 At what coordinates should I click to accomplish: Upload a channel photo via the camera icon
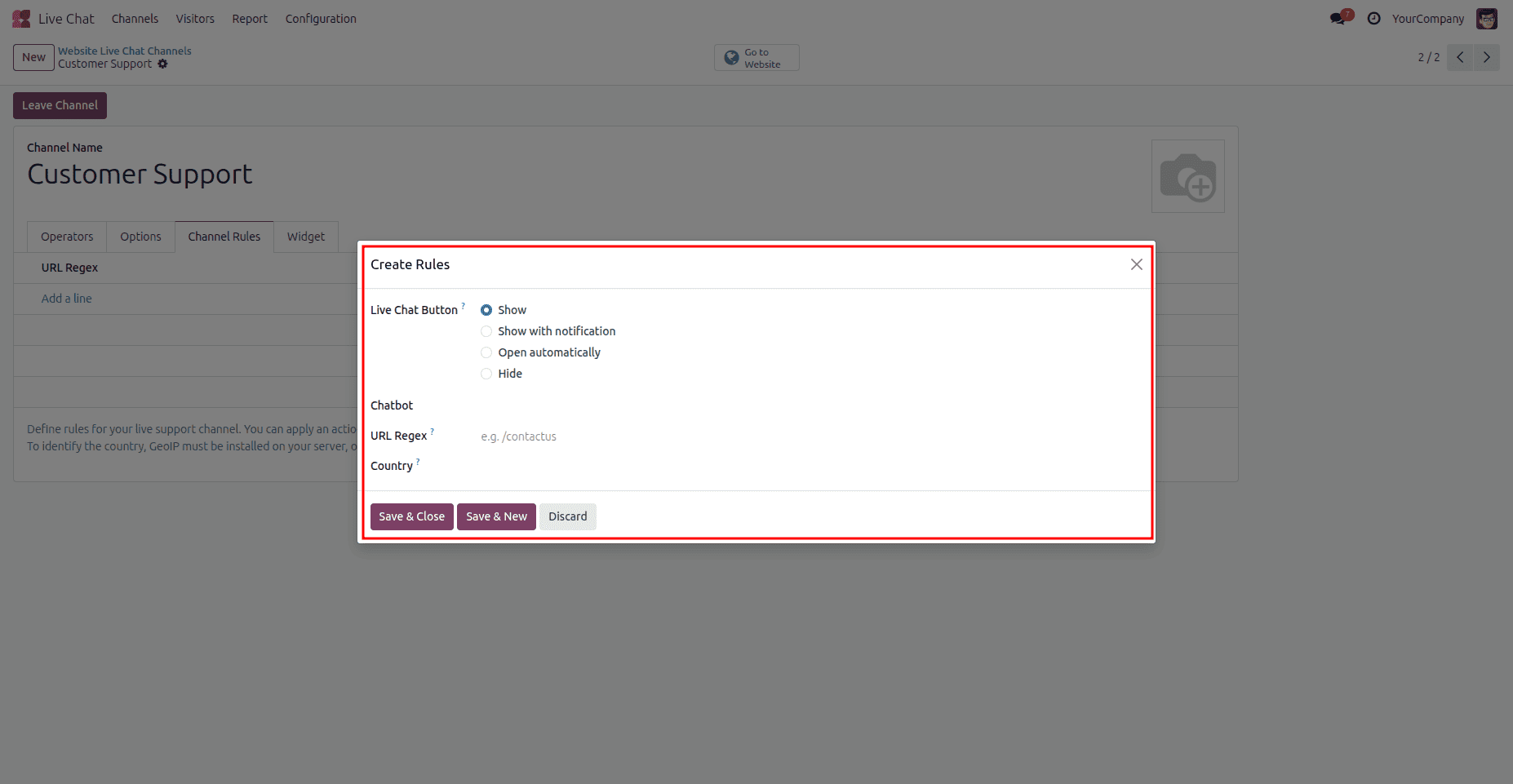click(1188, 175)
